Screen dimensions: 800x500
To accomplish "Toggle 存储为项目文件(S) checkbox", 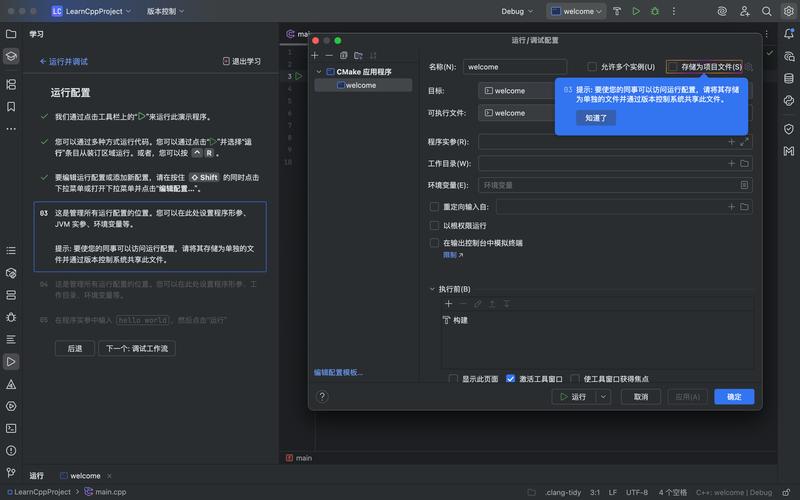I will point(673,67).
